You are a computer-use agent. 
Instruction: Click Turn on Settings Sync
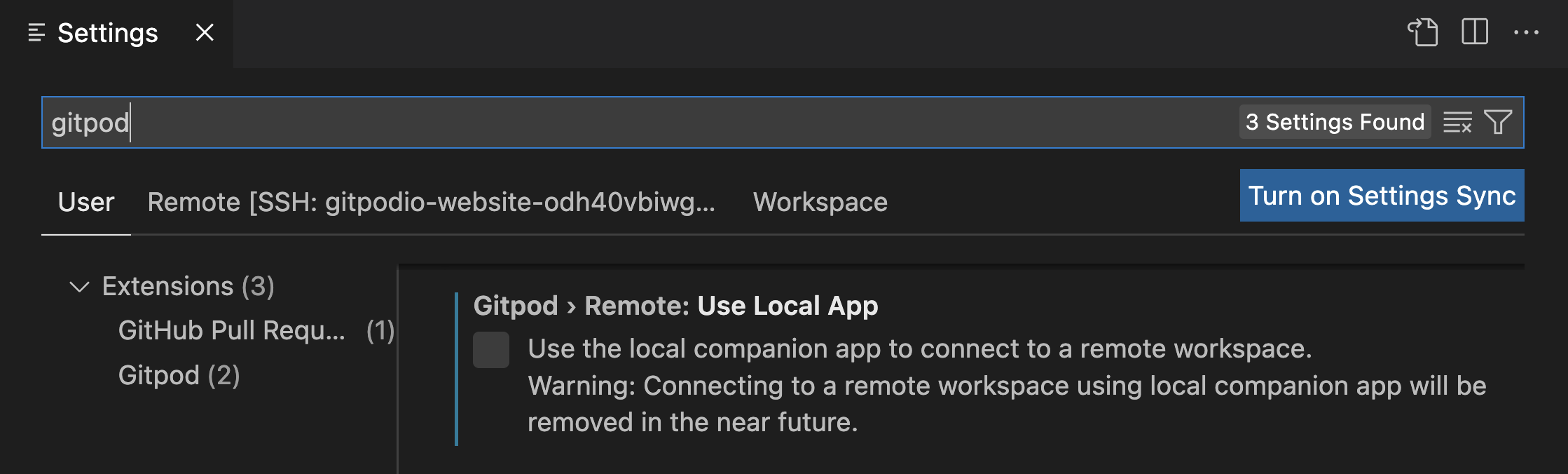[x=1381, y=196]
